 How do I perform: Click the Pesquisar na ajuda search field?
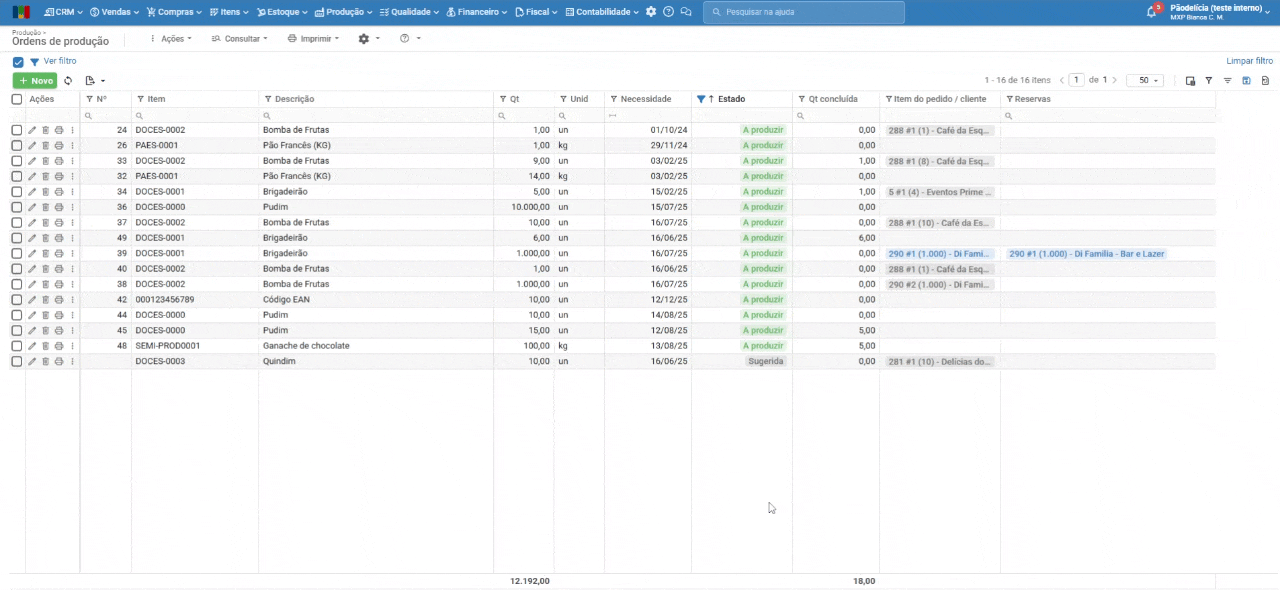[x=804, y=12]
